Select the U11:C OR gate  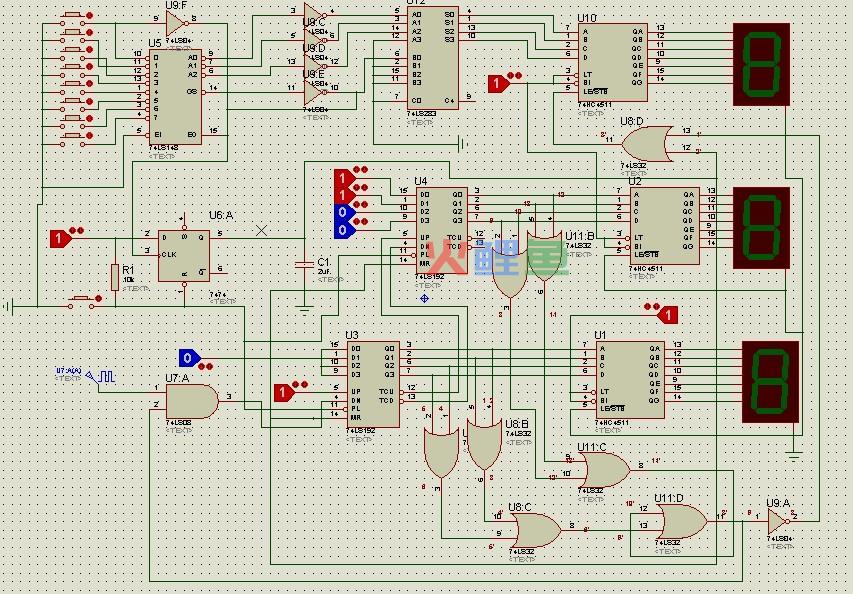pos(604,470)
